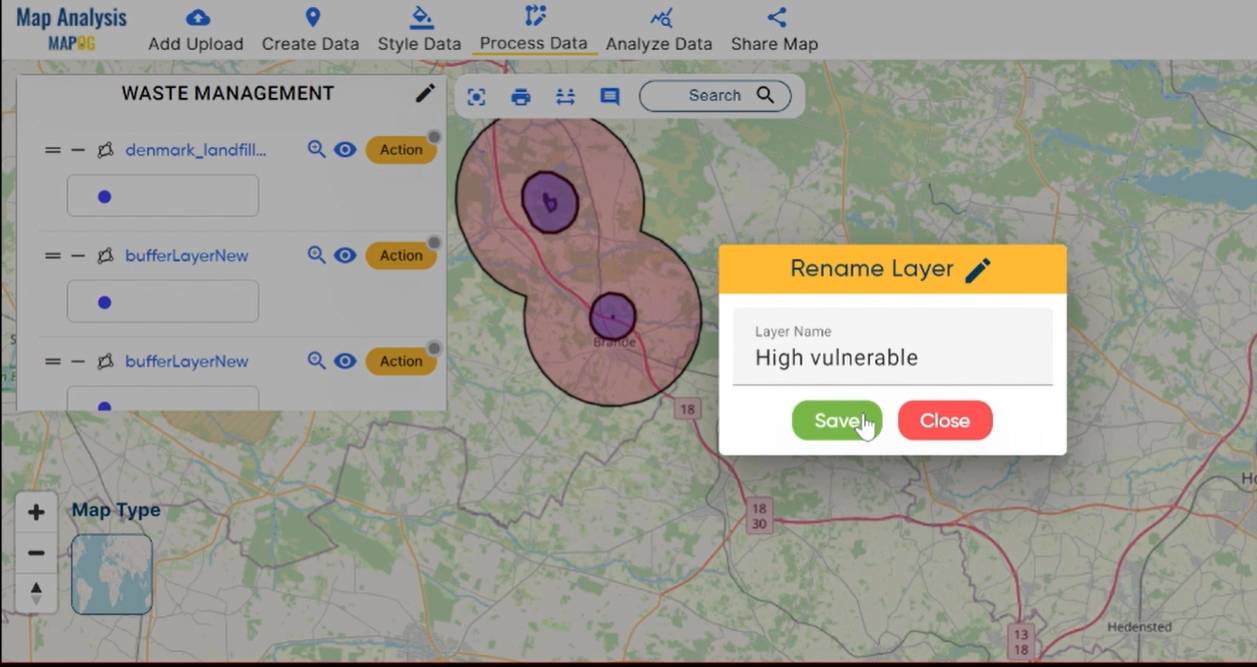This screenshot has height=667, width=1257.
Task: Collapse bufferLayerNew row below denmark_landfill
Action: (78, 256)
